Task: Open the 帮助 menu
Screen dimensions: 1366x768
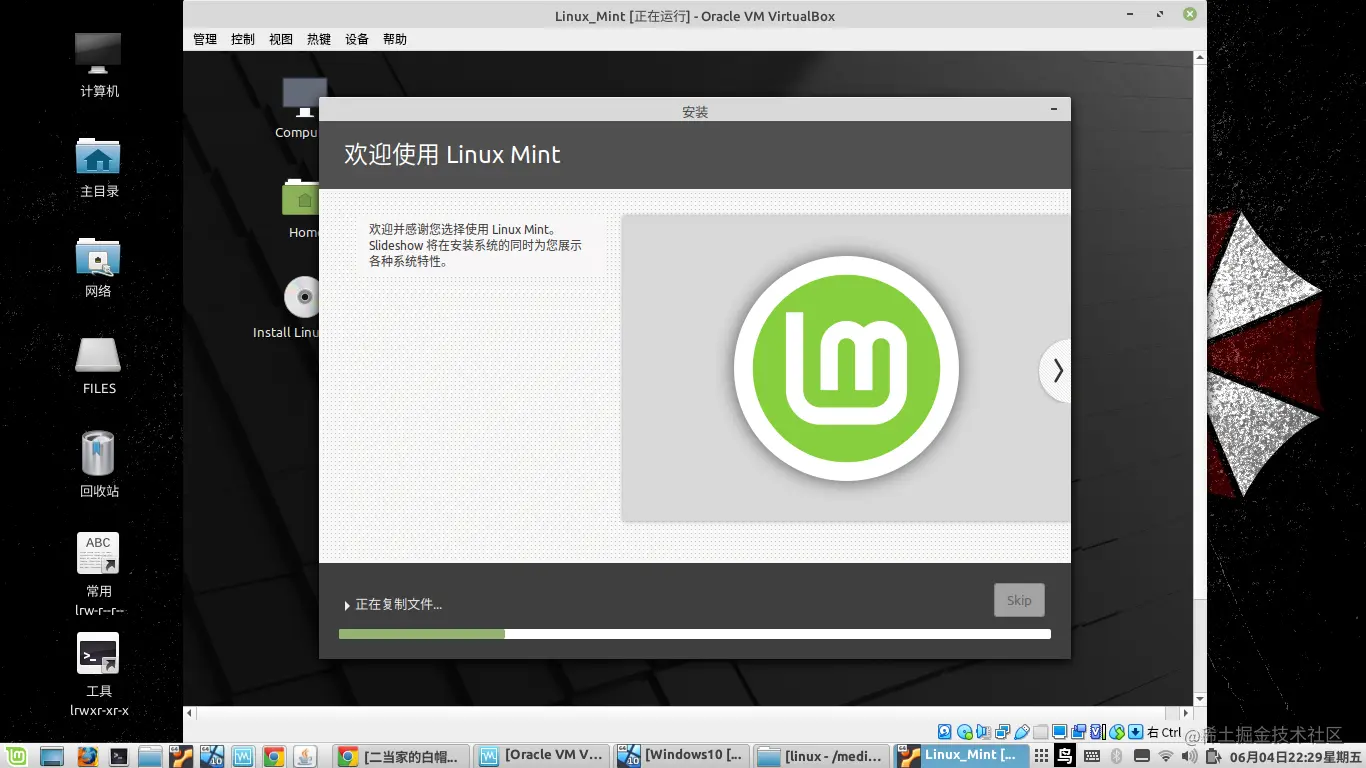Action: [395, 39]
